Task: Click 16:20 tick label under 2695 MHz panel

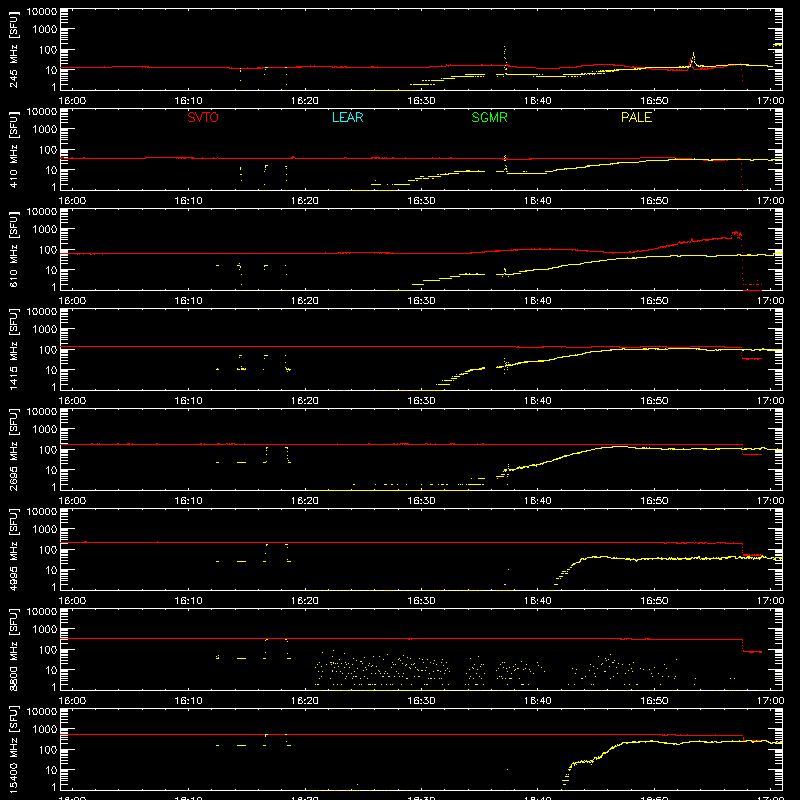Action: point(305,501)
